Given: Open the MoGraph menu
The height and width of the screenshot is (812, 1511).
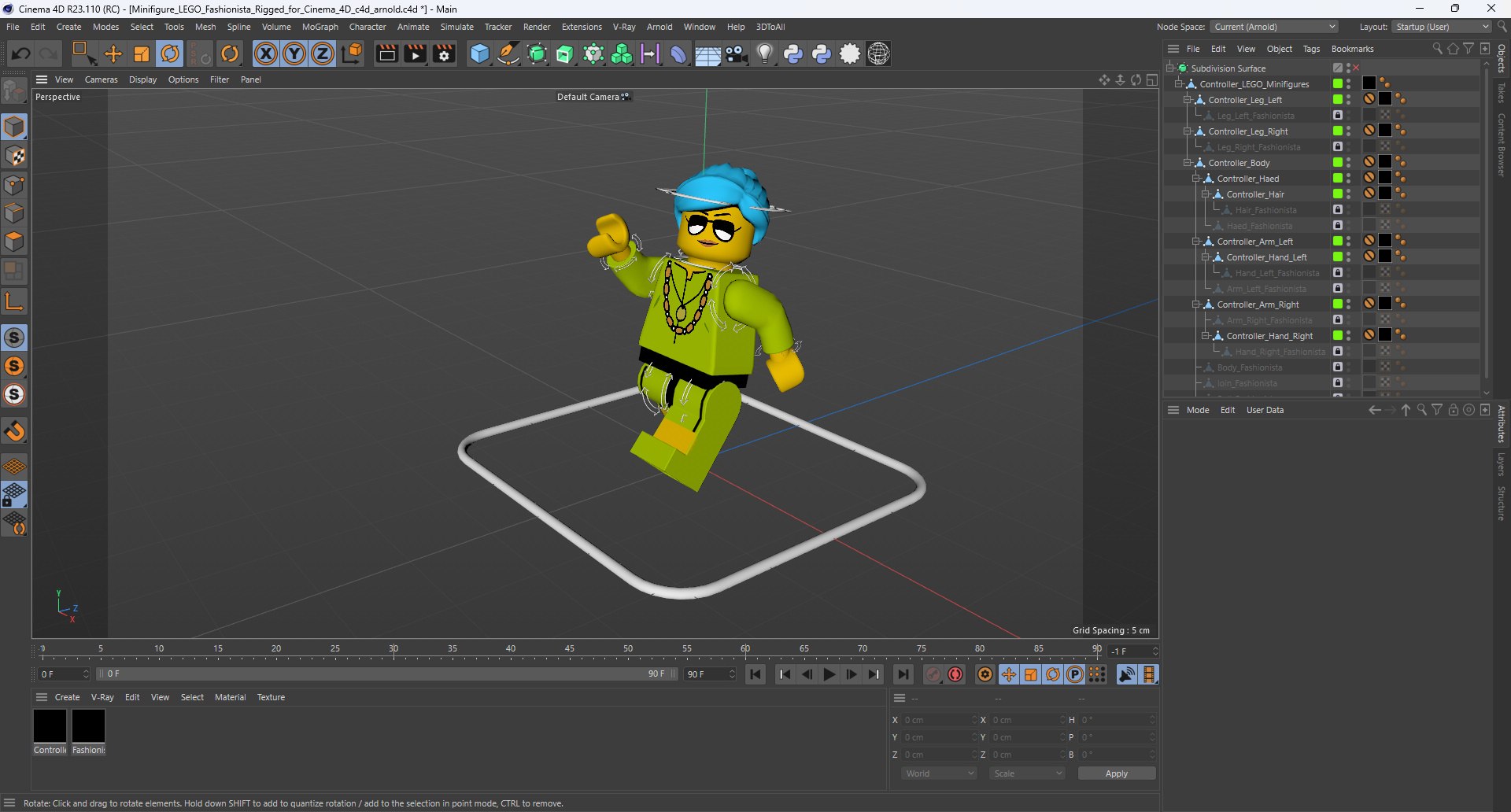Looking at the screenshot, I should 320,27.
